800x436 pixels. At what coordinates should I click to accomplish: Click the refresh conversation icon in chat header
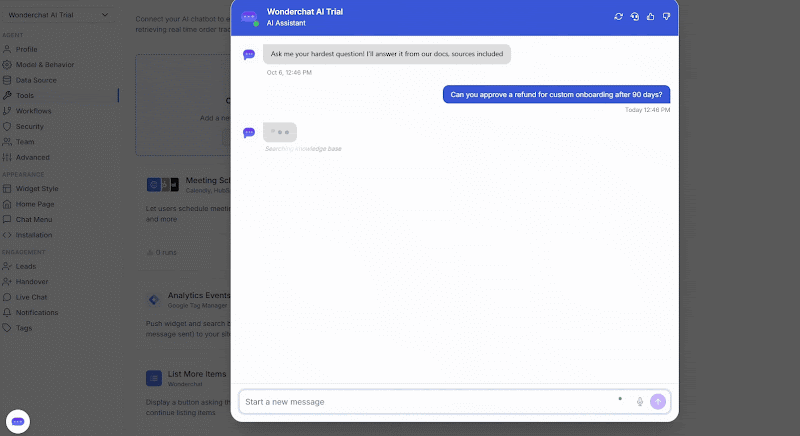click(618, 16)
